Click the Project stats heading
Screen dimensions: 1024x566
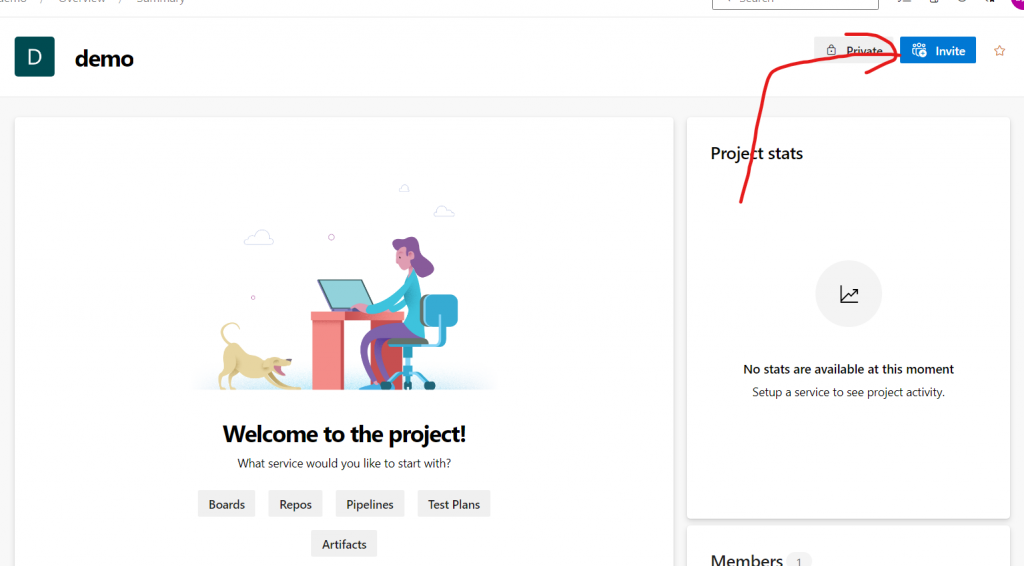tap(756, 153)
